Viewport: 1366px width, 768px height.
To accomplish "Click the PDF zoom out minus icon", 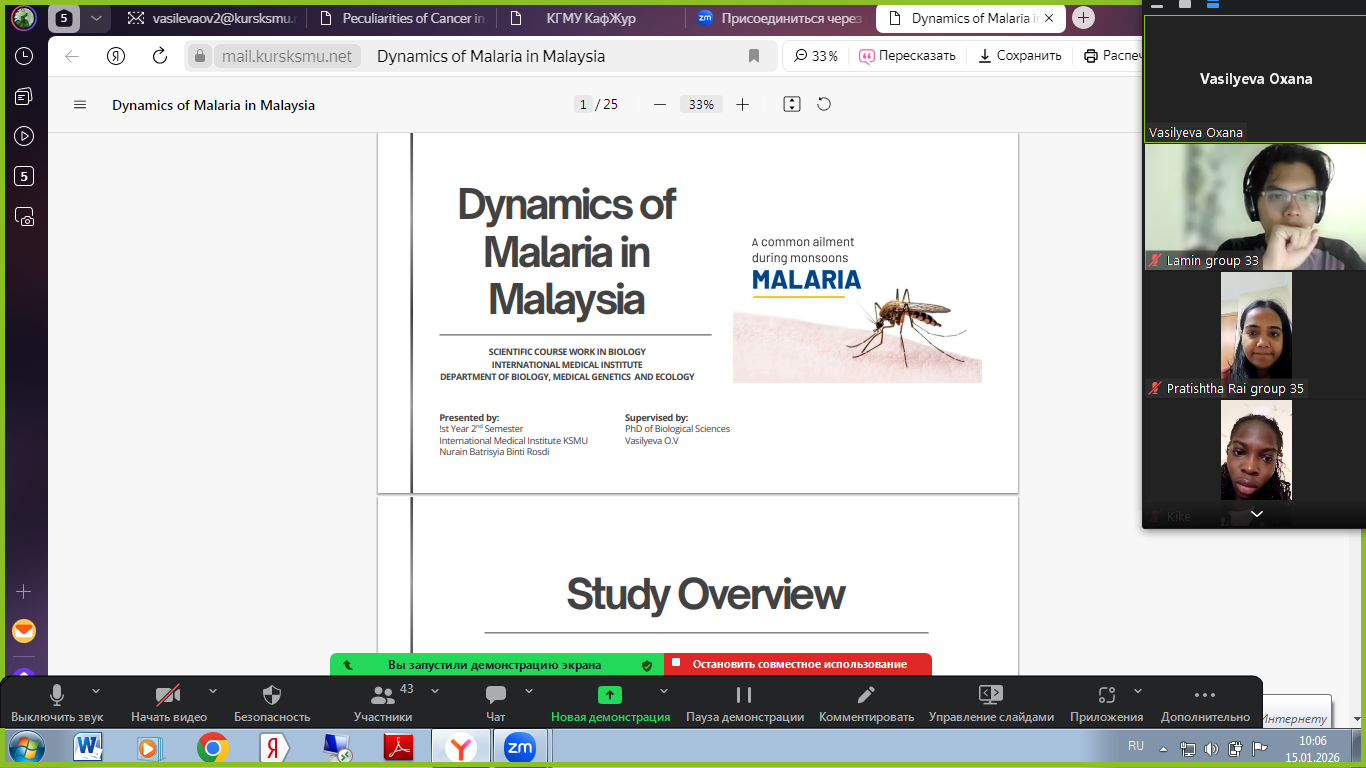I will click(x=659, y=104).
